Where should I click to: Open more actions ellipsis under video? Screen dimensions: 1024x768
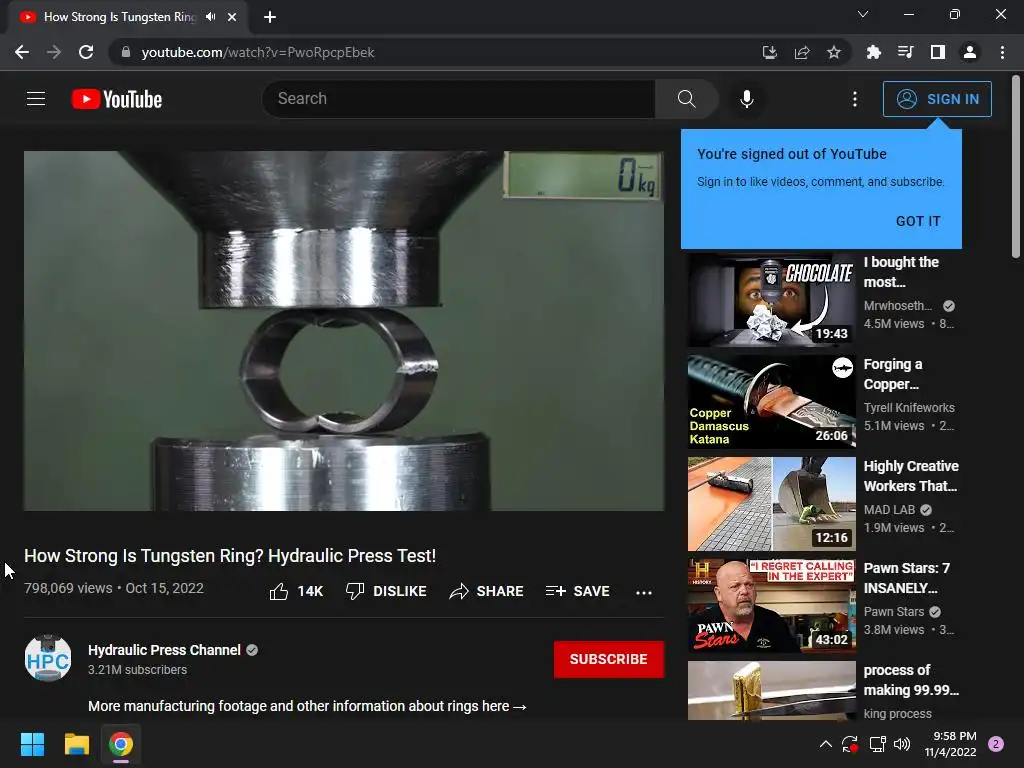click(644, 592)
